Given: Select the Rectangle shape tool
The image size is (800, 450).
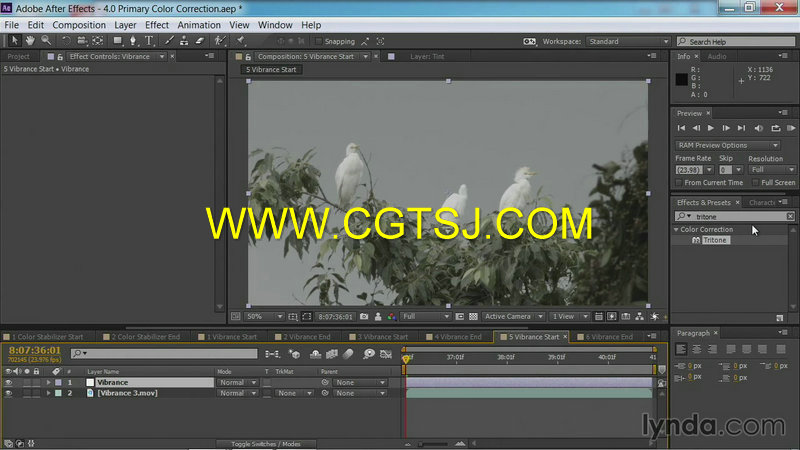Looking at the screenshot, I should coord(118,41).
